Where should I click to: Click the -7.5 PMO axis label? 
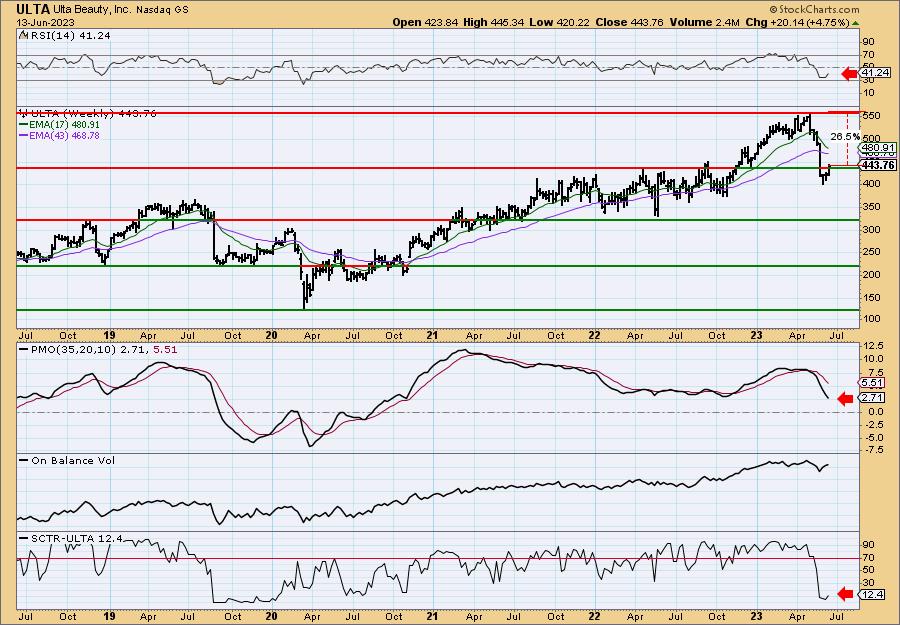pos(873,451)
